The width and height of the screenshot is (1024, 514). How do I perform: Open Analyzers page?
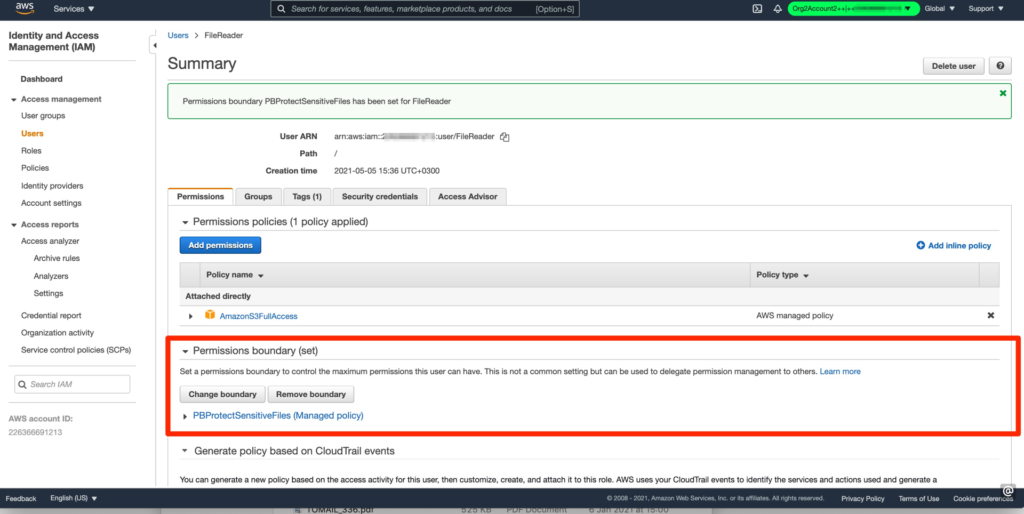pos(51,276)
